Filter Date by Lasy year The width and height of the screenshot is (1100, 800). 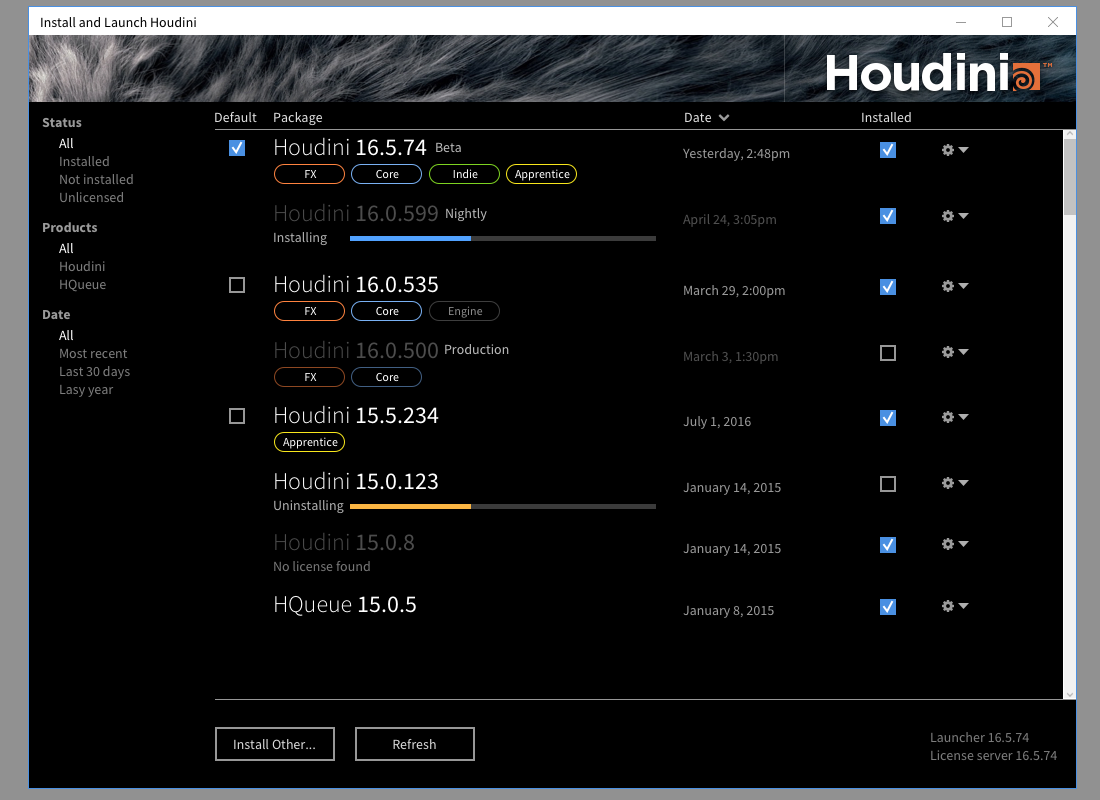[x=86, y=390]
